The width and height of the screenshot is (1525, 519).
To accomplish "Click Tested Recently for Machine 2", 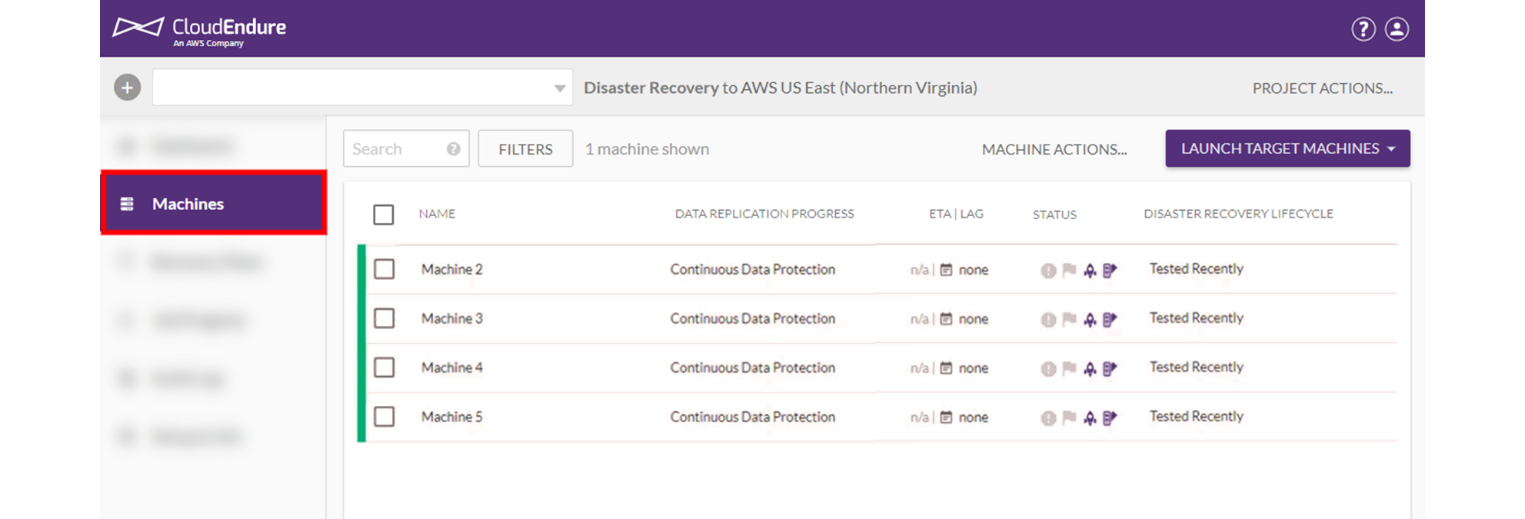I will pos(1197,269).
